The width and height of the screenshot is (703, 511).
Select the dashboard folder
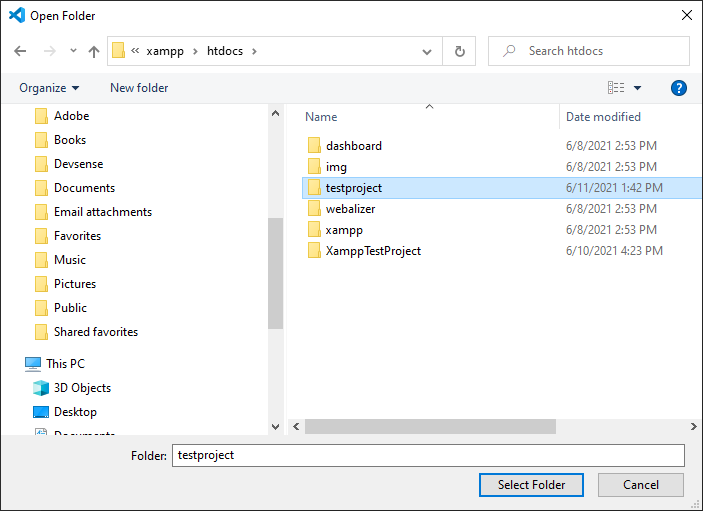(x=354, y=146)
